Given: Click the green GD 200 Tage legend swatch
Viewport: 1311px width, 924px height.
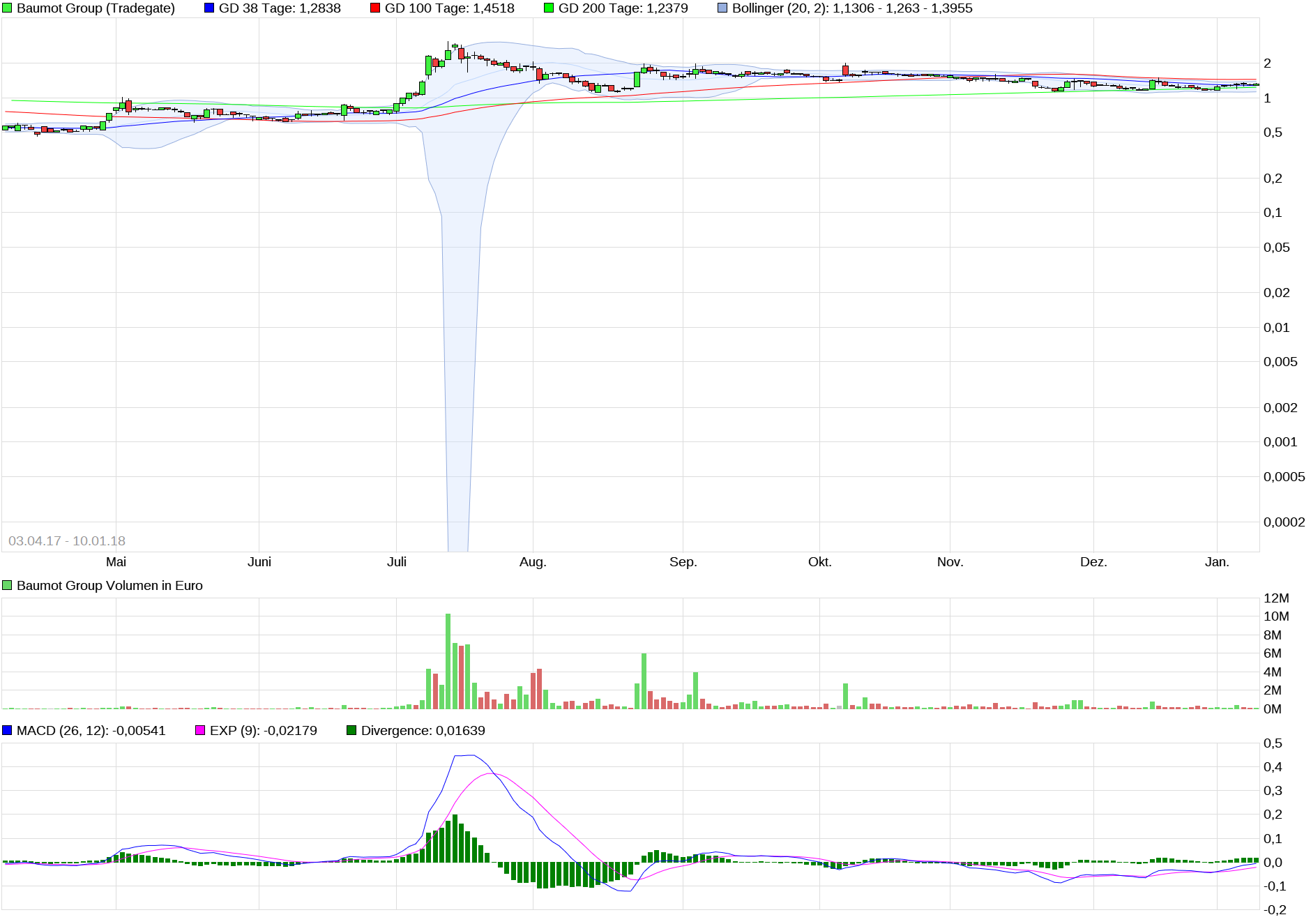Looking at the screenshot, I should coord(549,8).
